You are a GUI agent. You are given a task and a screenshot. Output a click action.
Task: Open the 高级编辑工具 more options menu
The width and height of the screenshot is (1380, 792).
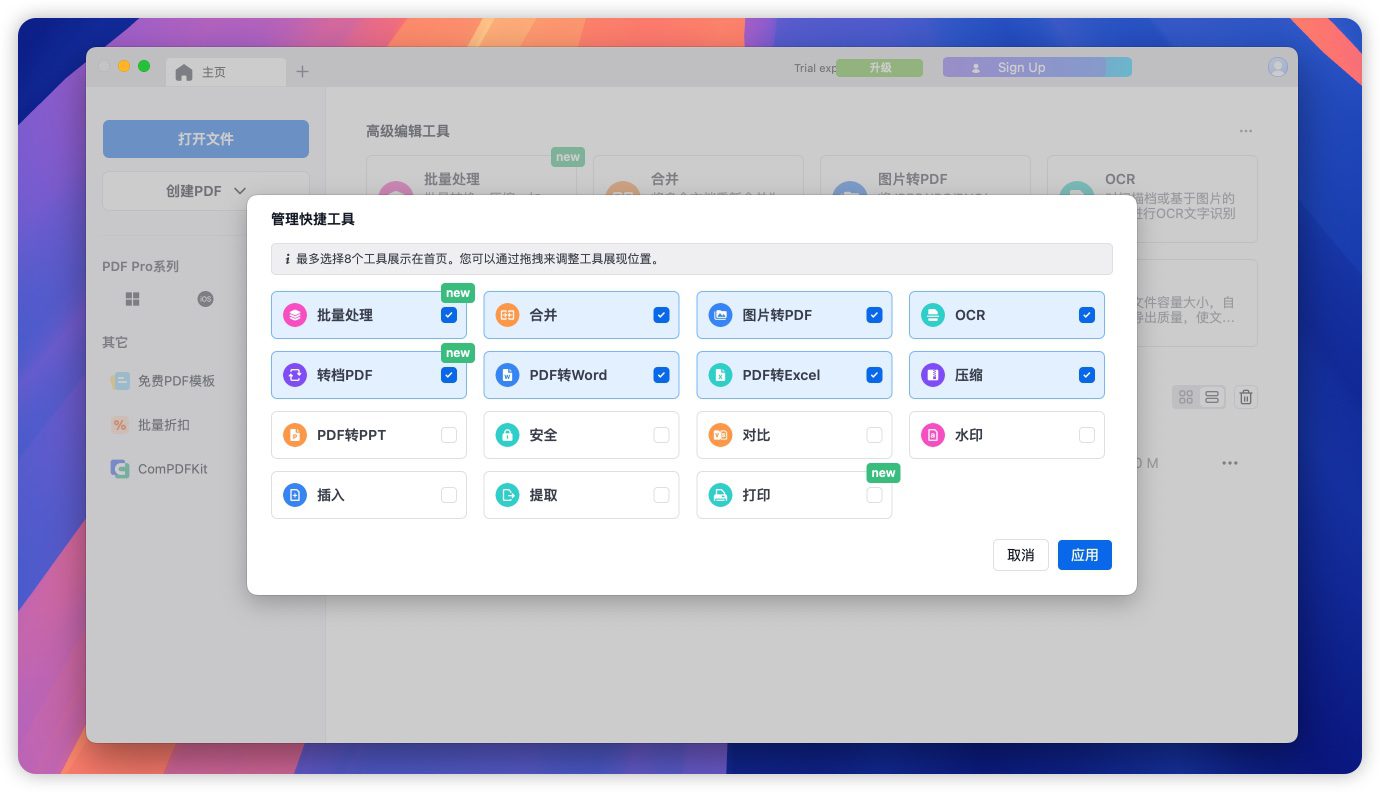coord(1245,131)
